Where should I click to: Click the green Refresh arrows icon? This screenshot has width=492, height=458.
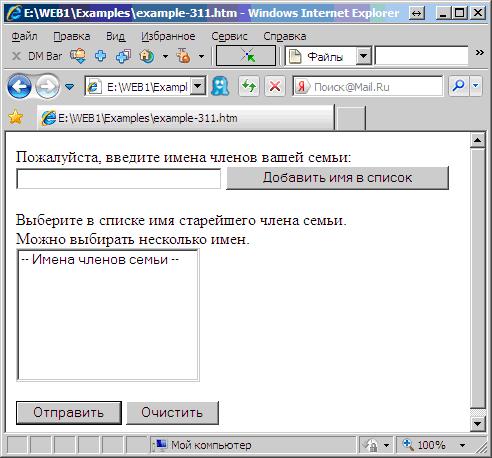point(249,87)
